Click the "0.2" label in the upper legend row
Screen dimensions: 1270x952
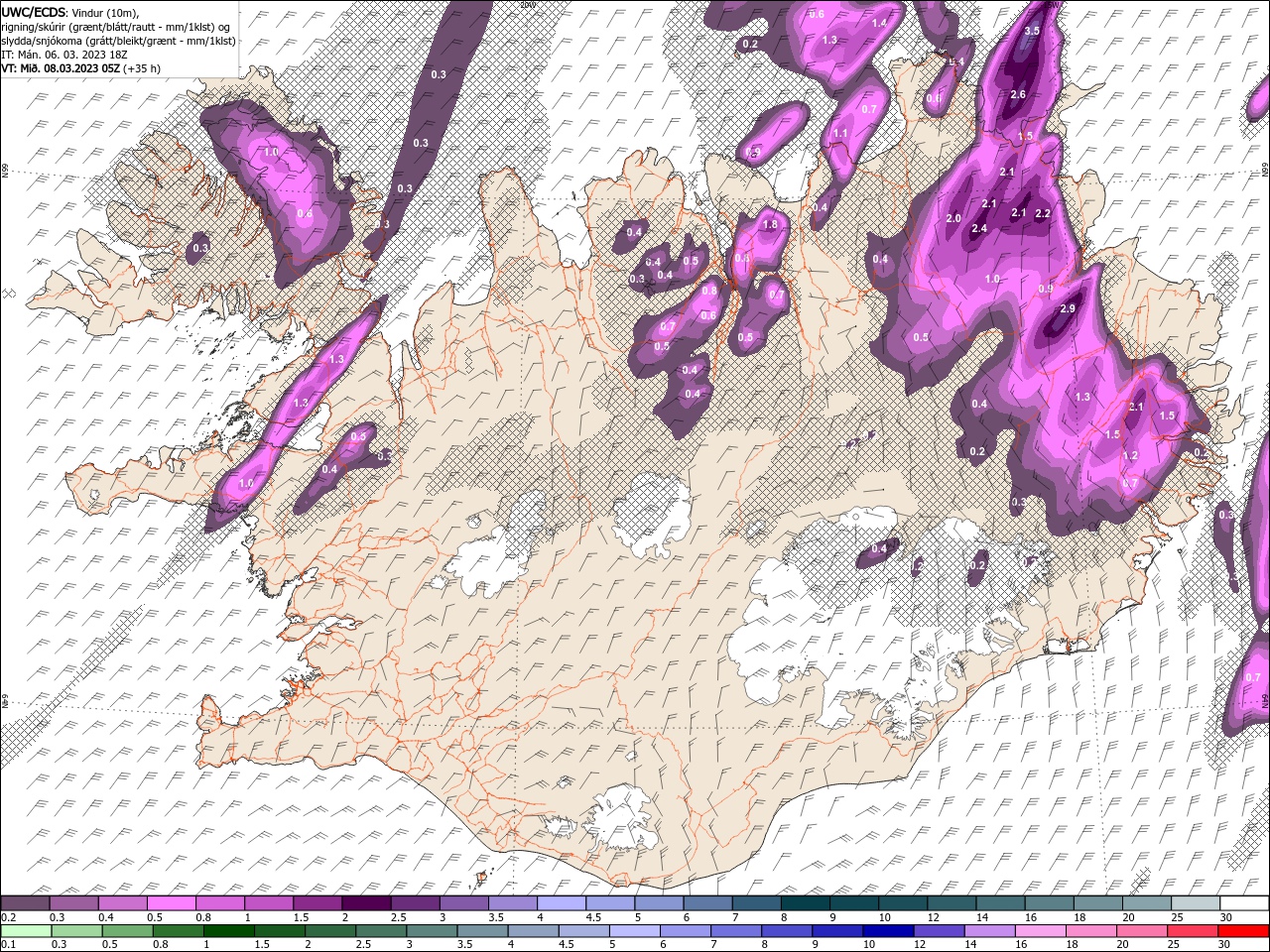coord(9,917)
